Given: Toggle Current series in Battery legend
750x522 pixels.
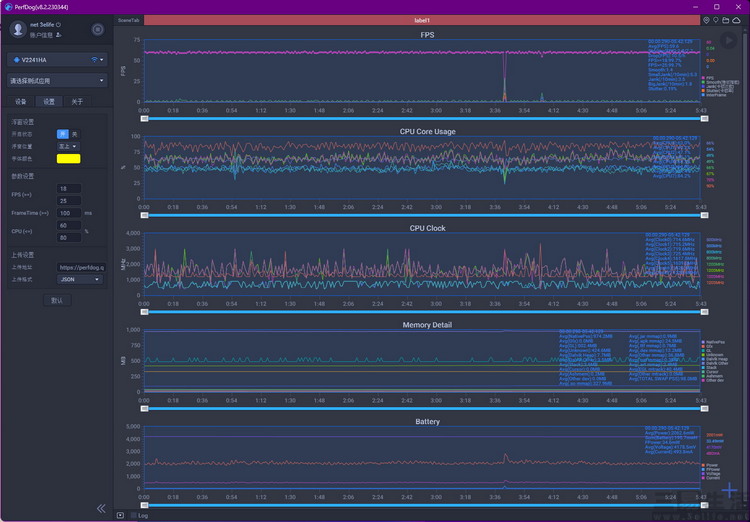Looking at the screenshot, I should [711, 478].
